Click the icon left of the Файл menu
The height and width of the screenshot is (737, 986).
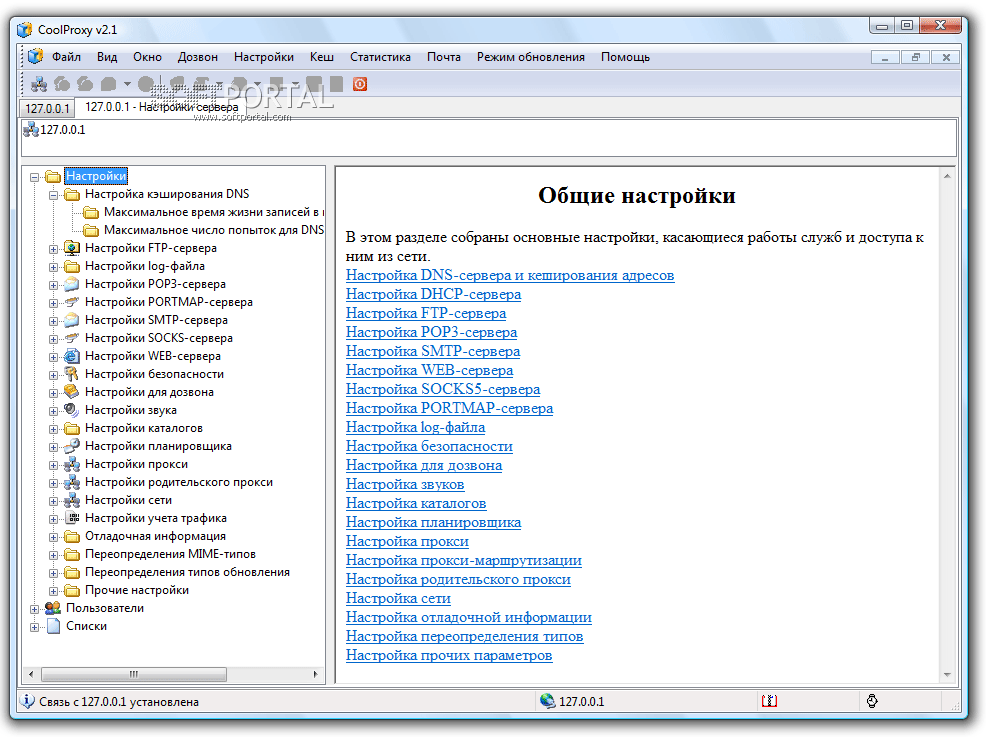click(x=36, y=57)
